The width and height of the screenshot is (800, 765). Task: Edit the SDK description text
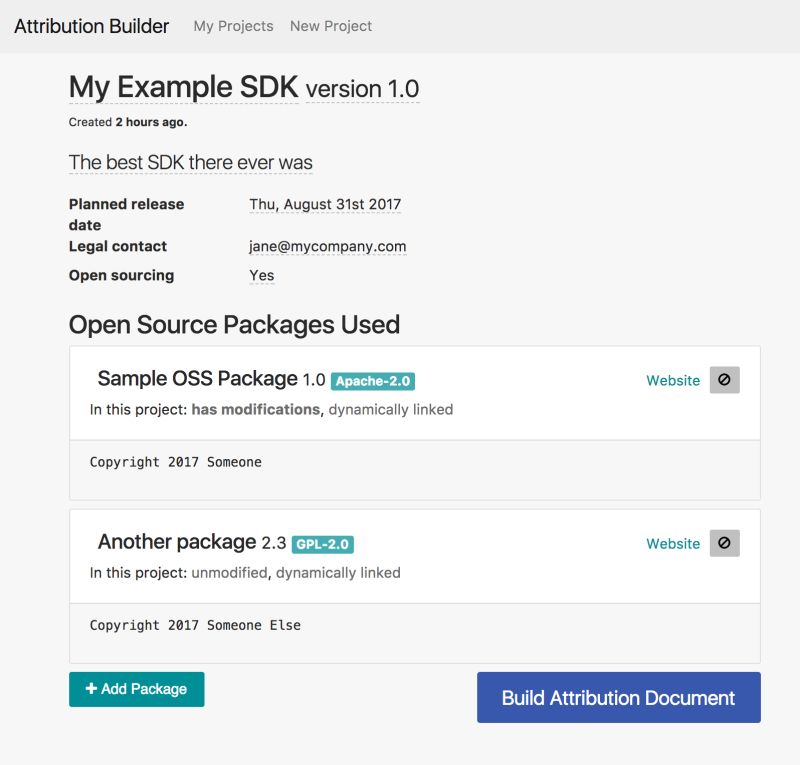189,161
